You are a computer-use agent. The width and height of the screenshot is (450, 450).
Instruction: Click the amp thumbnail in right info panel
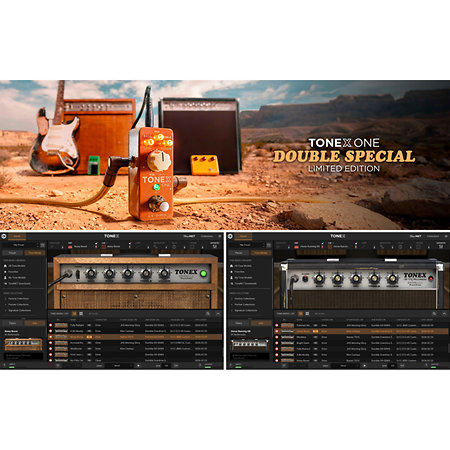[x=250, y=346]
